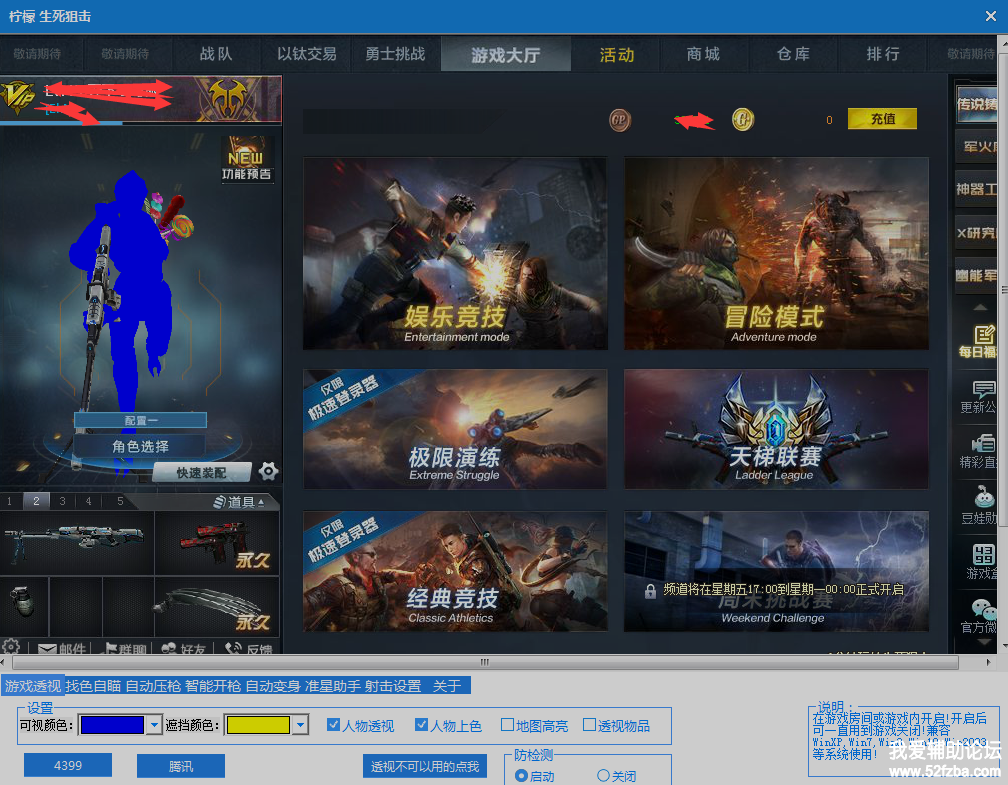Select loadout tab number 3
The height and width of the screenshot is (785, 1008).
coord(62,501)
